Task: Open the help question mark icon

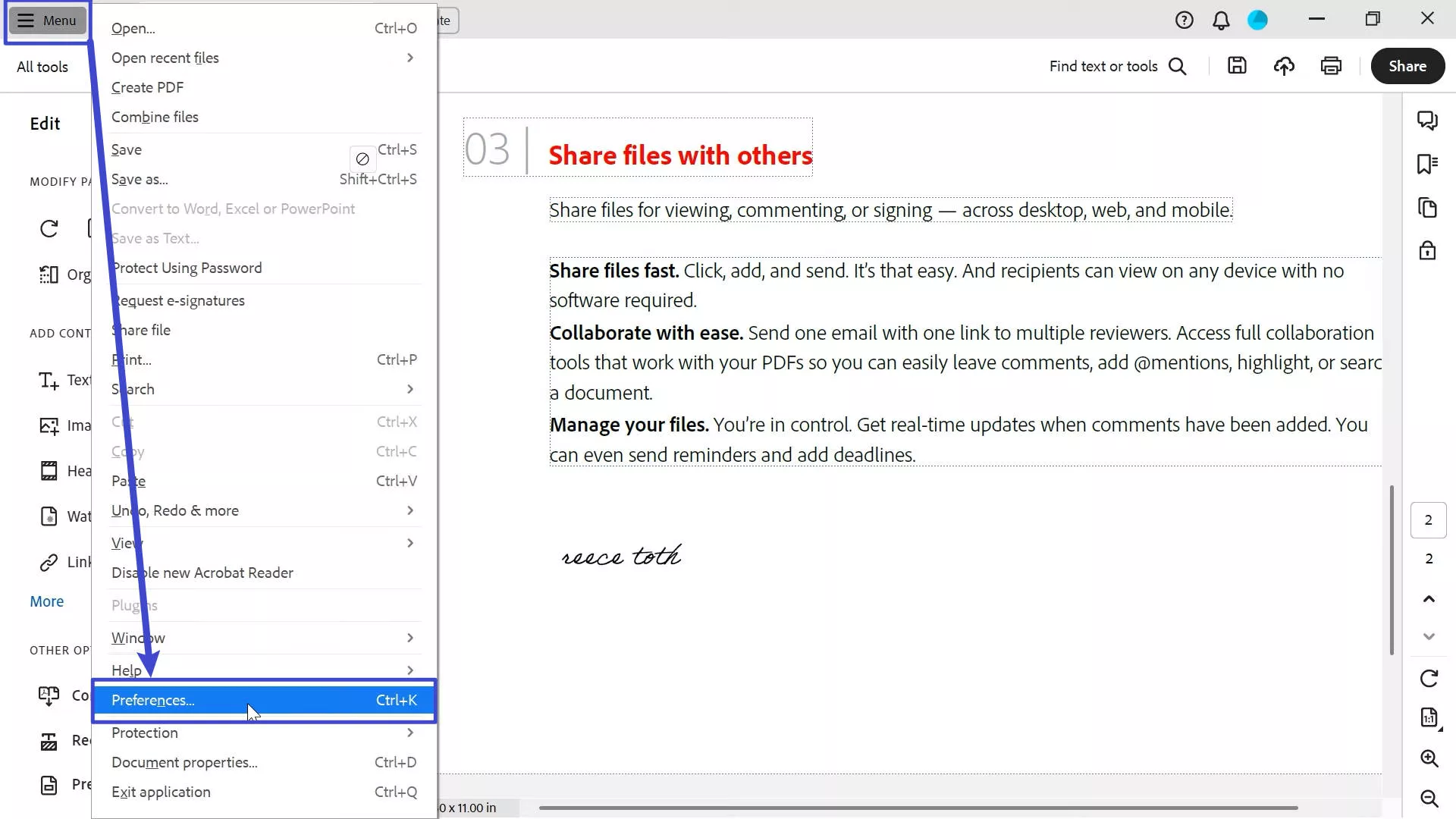Action: coord(1184,20)
